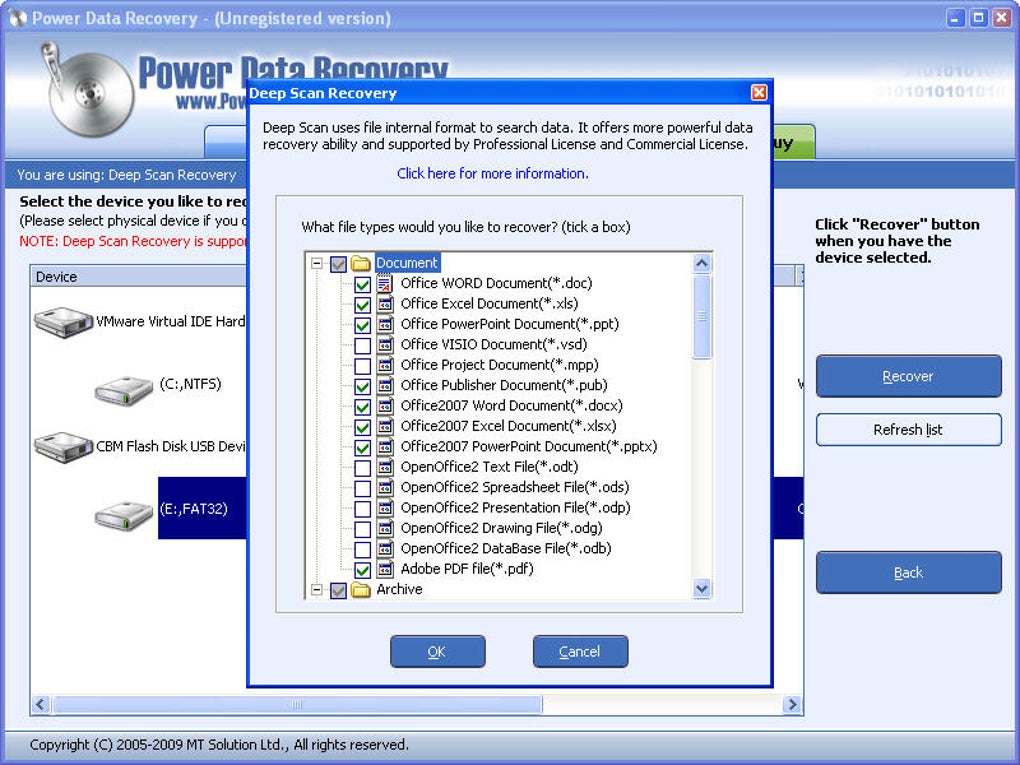Tick the Office Project Document (*.mpp) checkbox

362,366
